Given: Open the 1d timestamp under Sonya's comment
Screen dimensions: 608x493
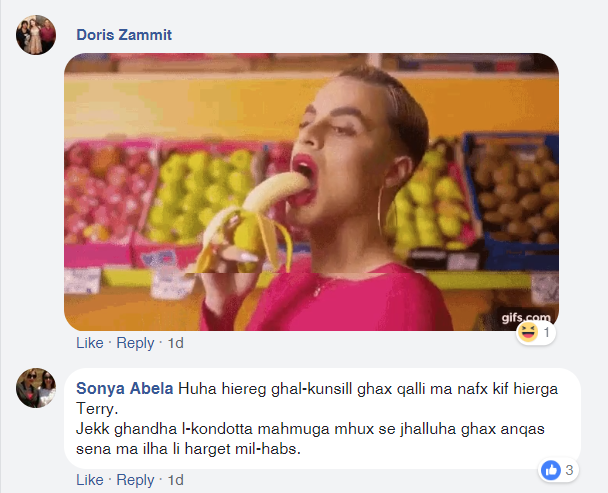Looking at the screenshot, I should tap(175, 481).
